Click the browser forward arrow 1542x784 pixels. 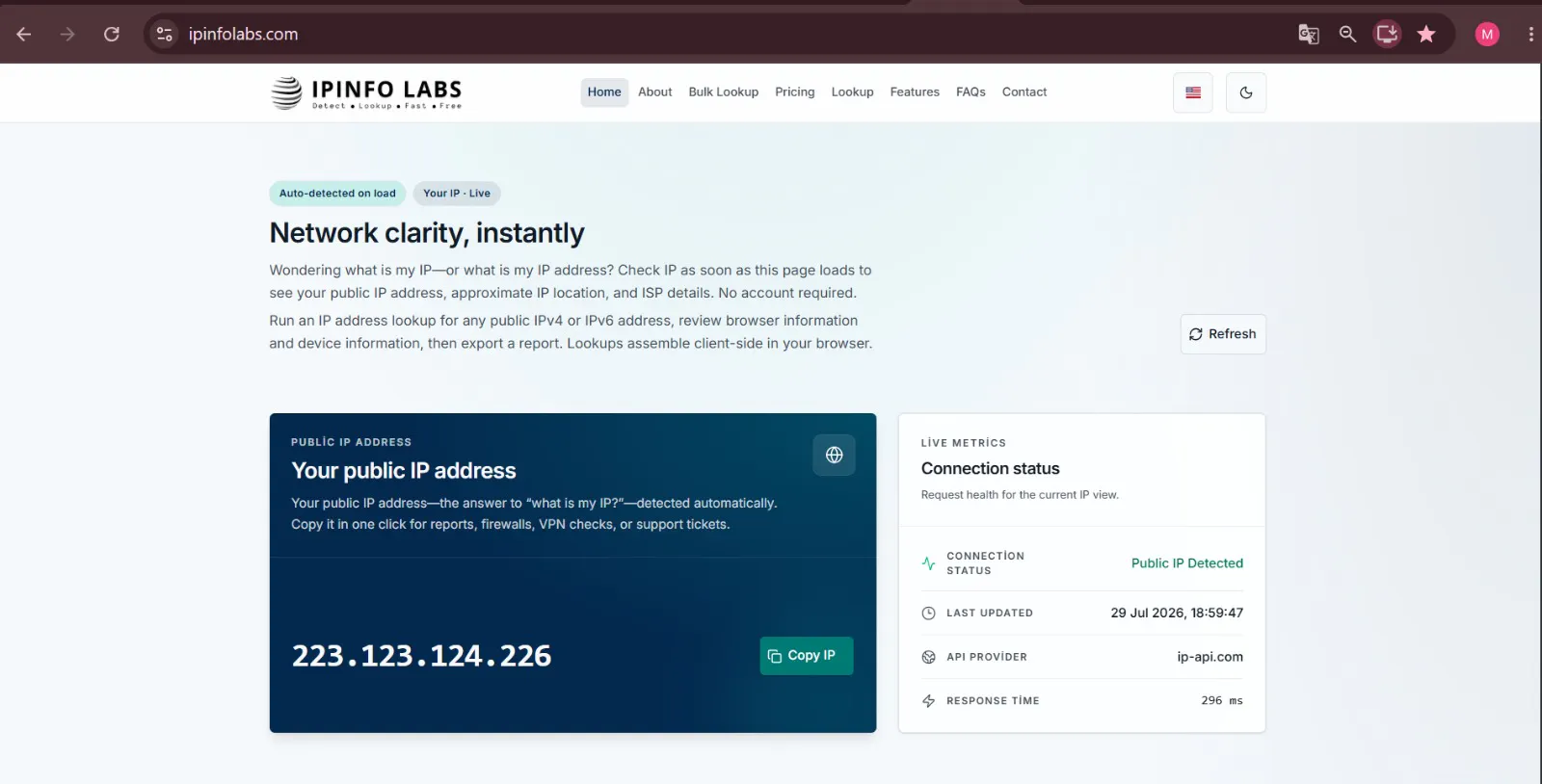(x=67, y=35)
